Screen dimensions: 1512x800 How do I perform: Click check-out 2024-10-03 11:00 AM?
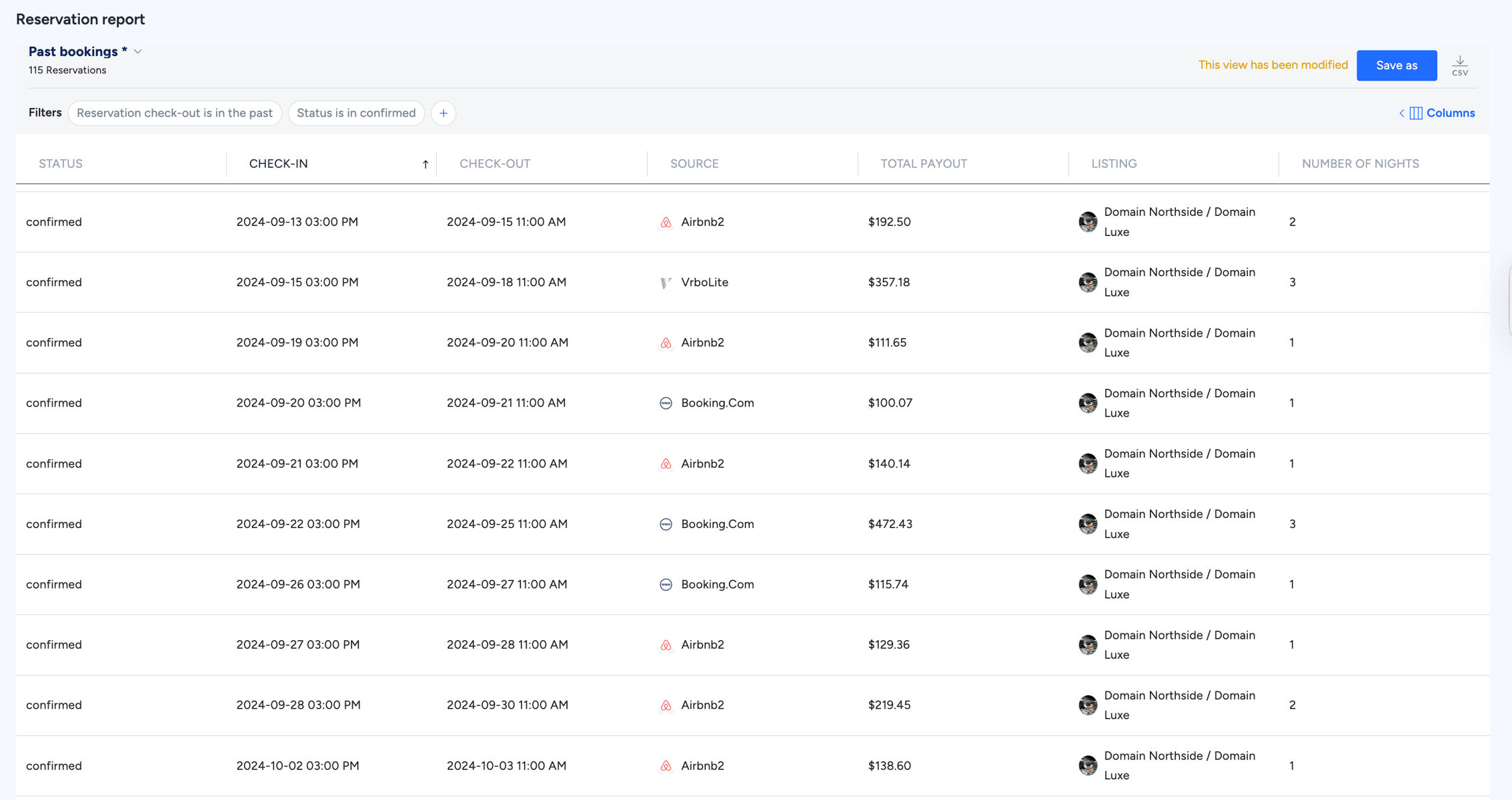click(506, 765)
